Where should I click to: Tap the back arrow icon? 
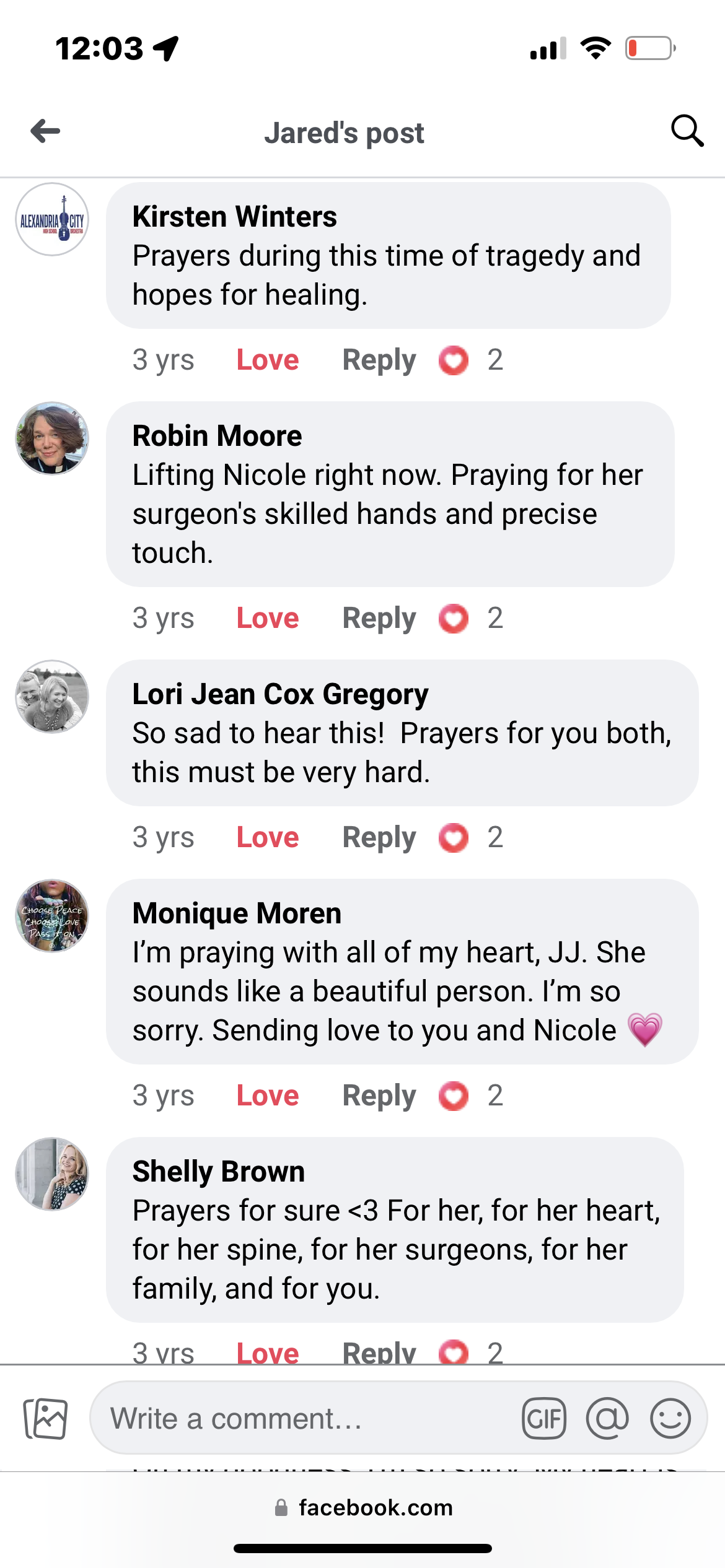pos(45,131)
